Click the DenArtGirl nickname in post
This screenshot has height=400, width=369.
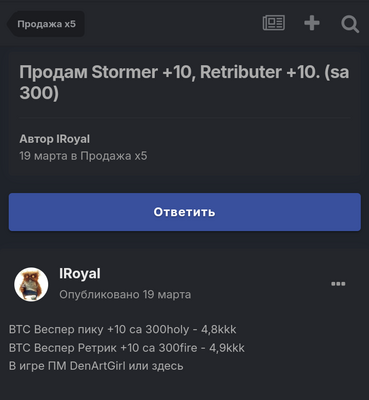click(98, 366)
